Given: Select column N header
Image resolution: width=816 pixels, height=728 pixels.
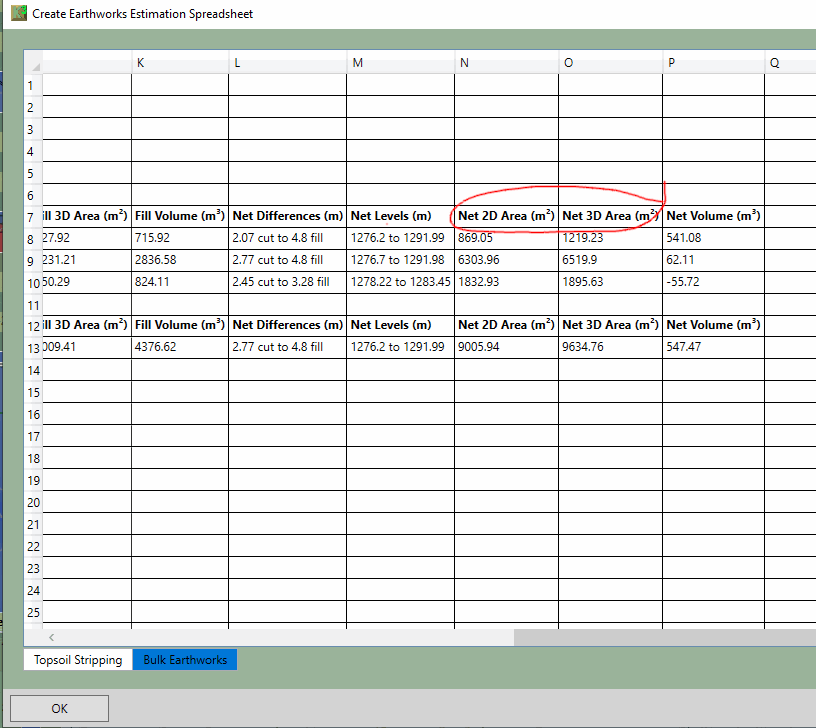Looking at the screenshot, I should point(506,62).
